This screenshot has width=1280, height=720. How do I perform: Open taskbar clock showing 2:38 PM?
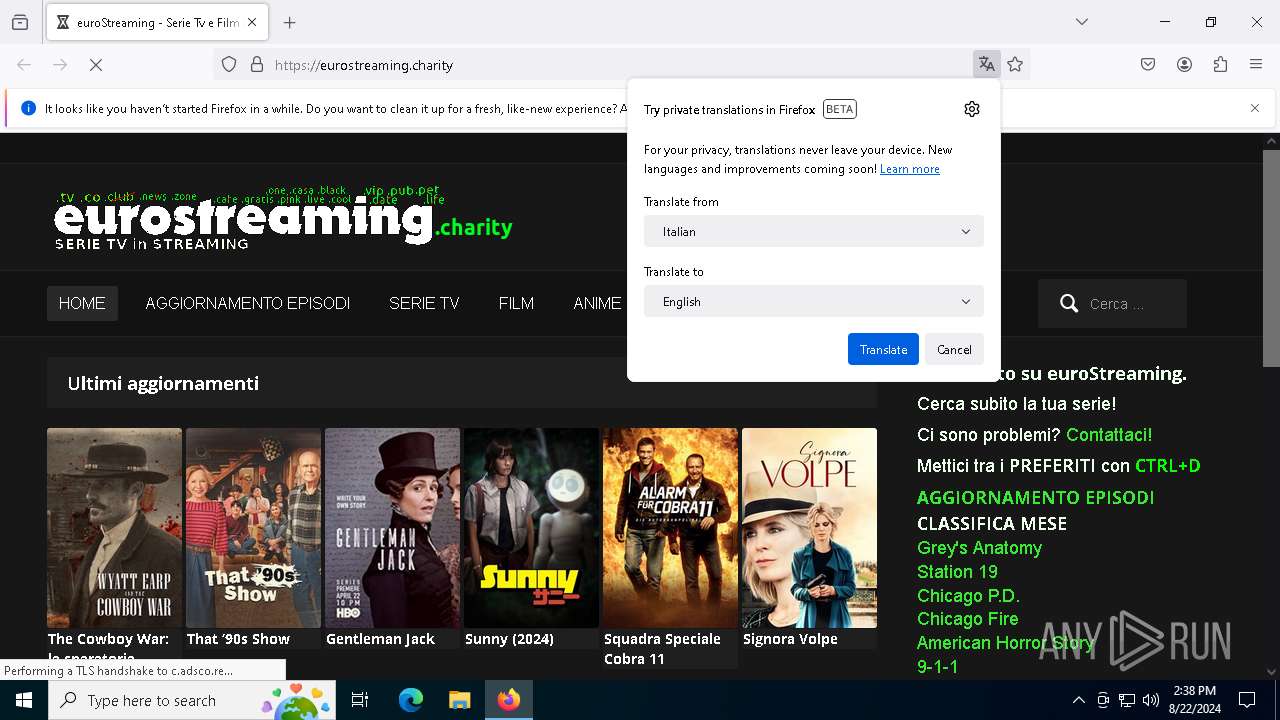(1194, 700)
